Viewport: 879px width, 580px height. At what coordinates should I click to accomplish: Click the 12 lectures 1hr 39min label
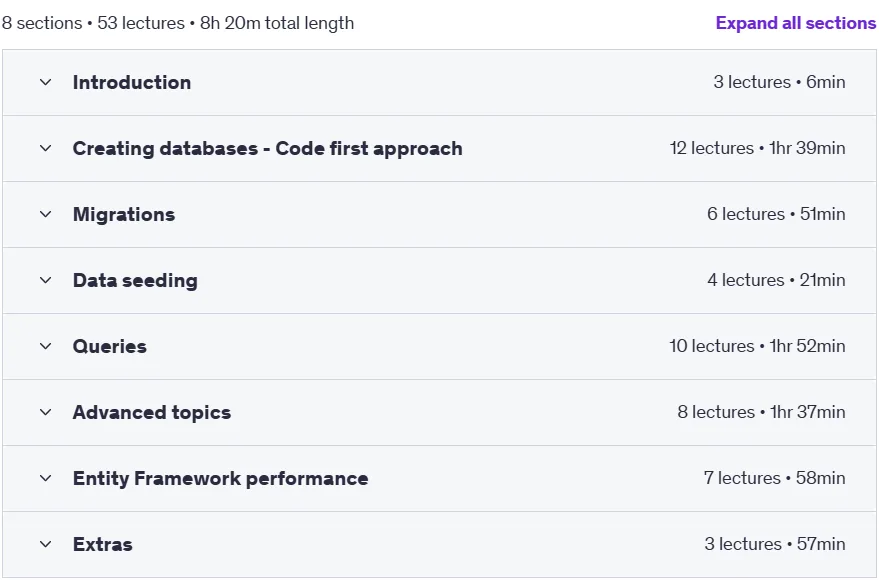pos(757,148)
